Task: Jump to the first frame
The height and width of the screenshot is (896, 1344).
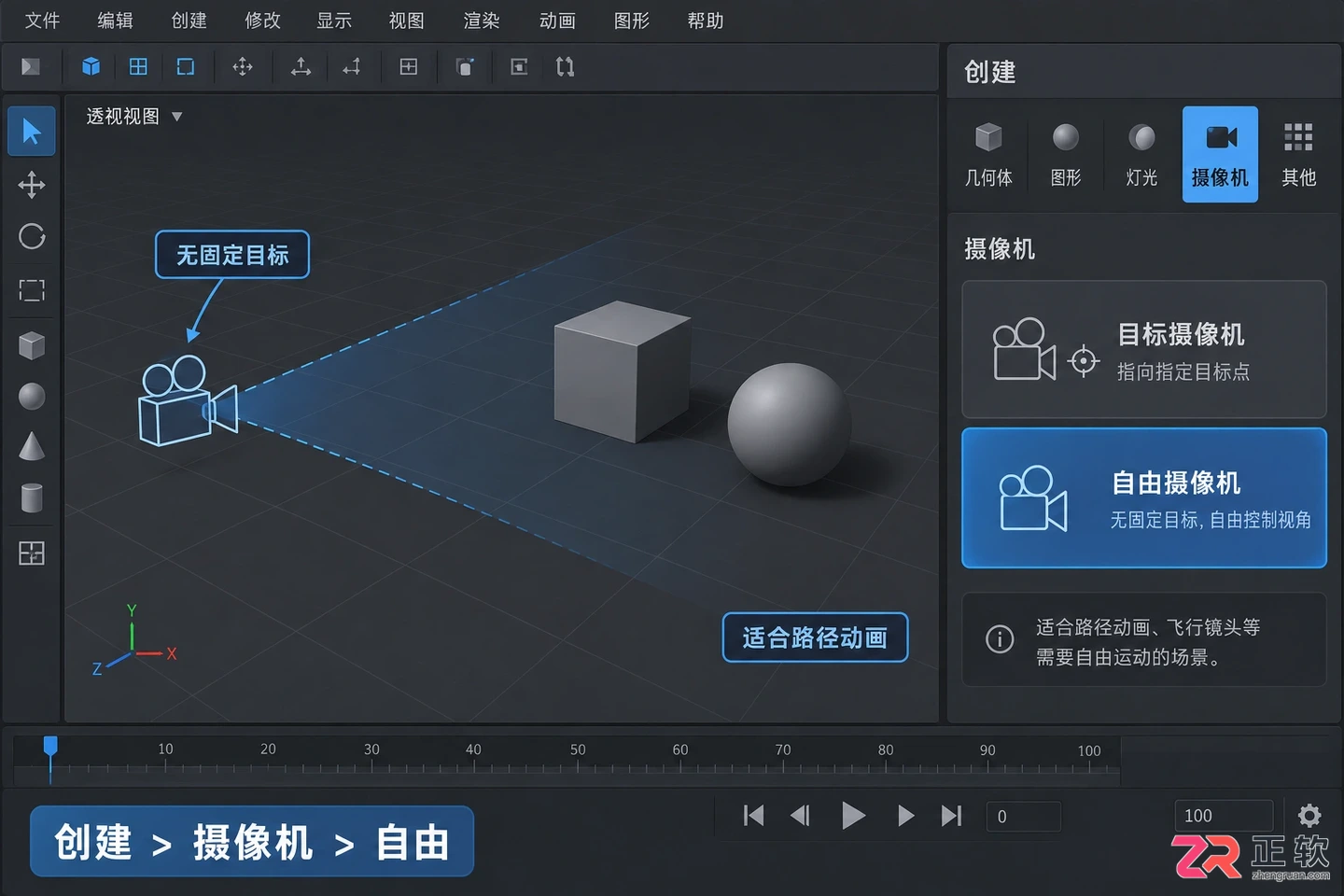Action: (753, 816)
